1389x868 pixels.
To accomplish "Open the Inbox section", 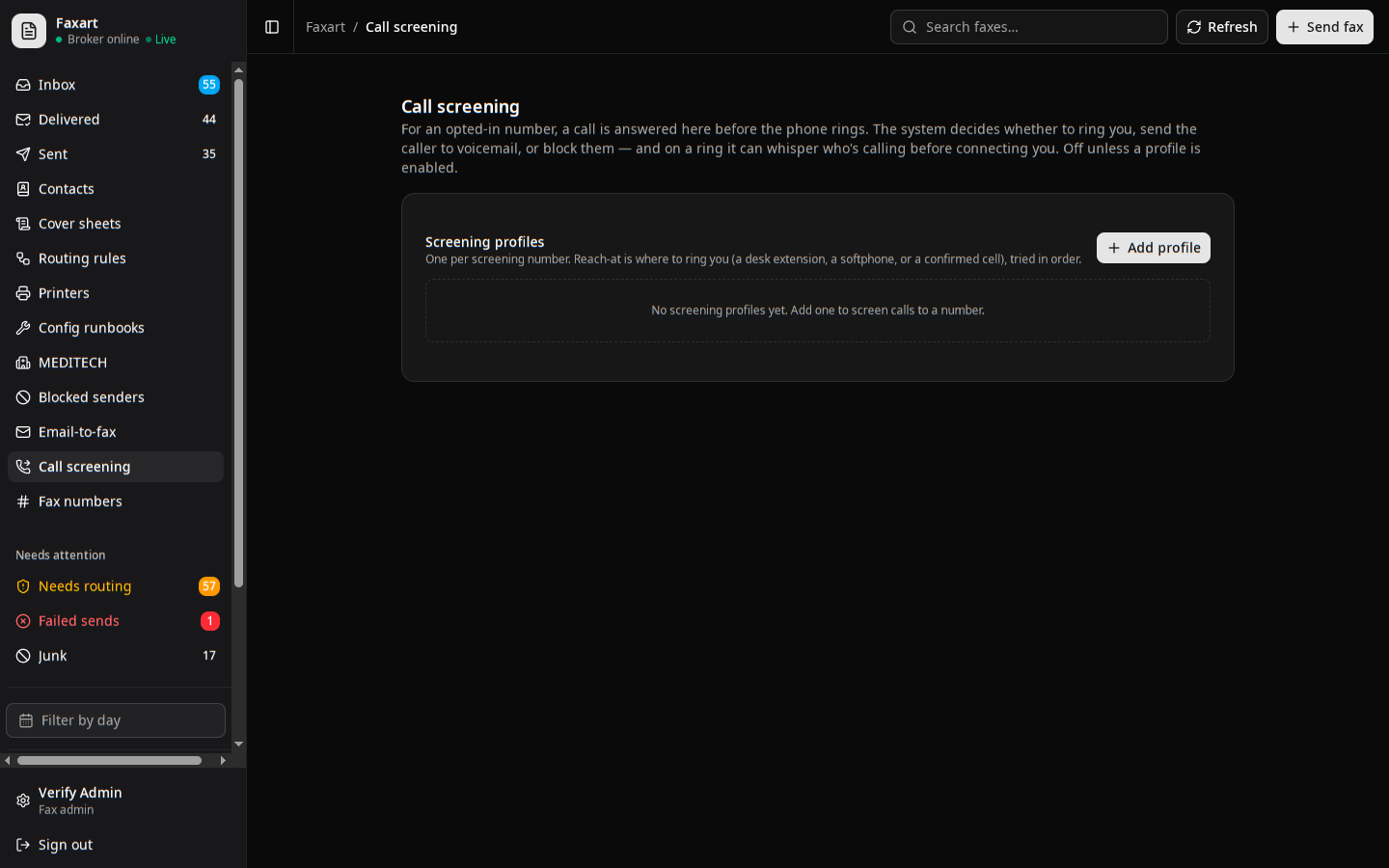I will pos(116,85).
